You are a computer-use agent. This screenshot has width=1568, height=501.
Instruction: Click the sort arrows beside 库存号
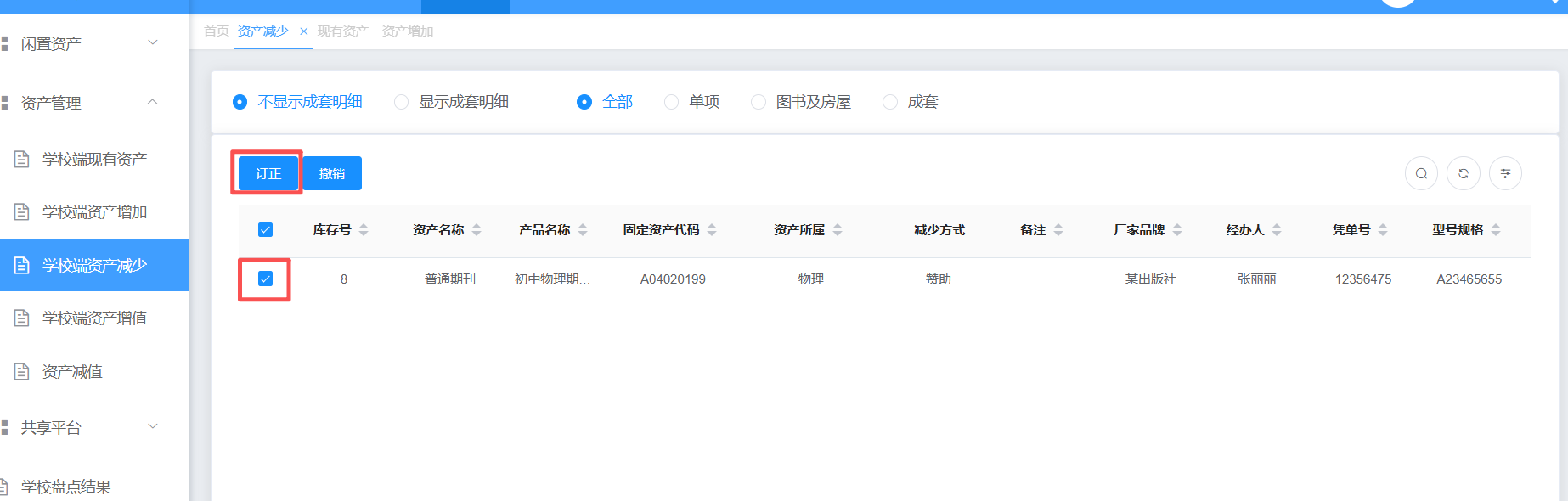point(364,229)
